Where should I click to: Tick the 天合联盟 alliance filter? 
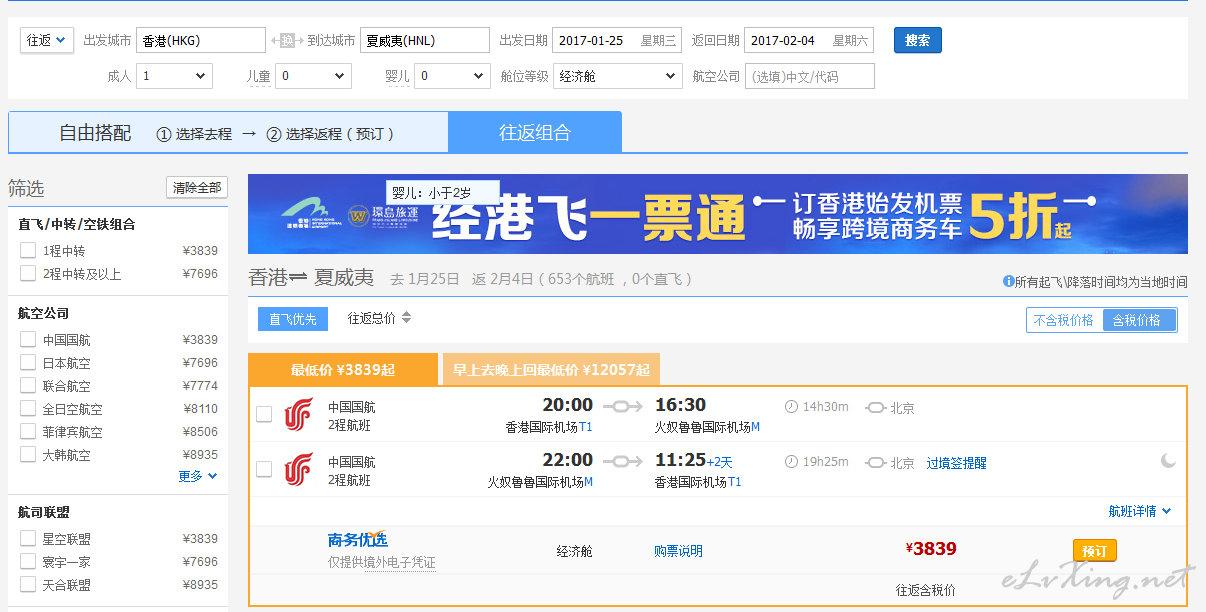point(28,584)
